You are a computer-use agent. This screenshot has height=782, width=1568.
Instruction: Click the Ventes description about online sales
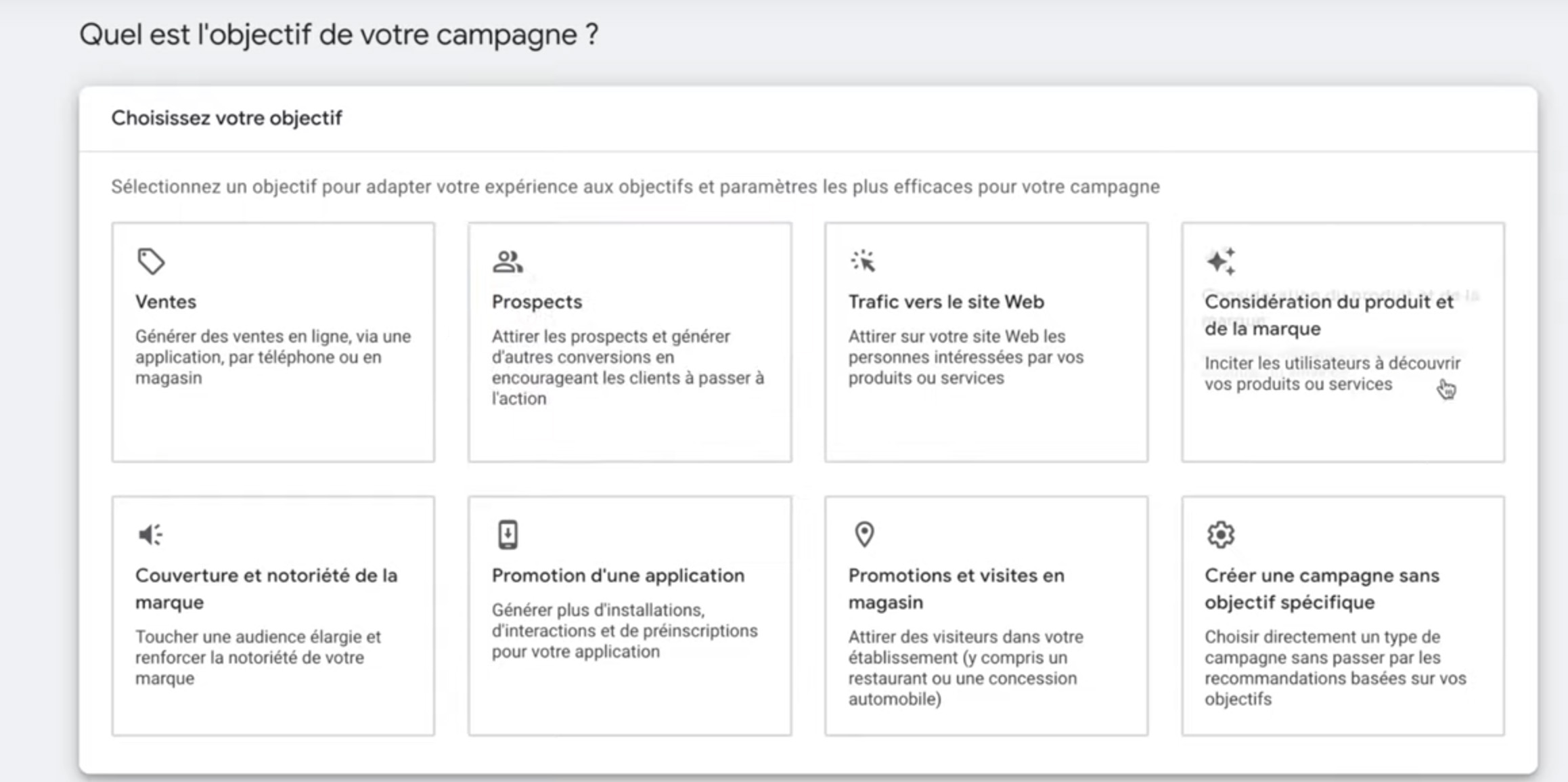[273, 357]
